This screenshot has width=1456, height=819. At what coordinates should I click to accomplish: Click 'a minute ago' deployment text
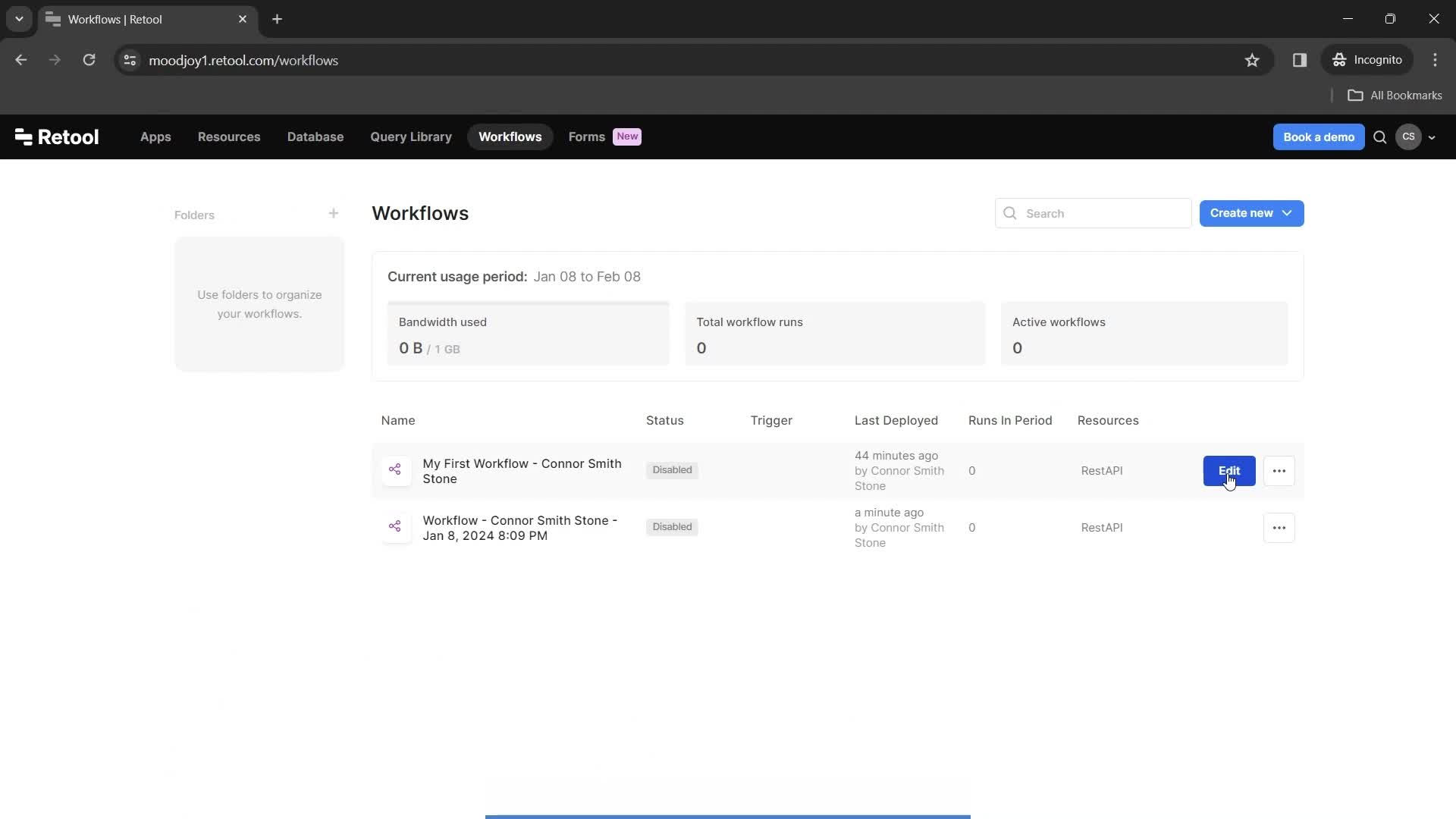889,513
